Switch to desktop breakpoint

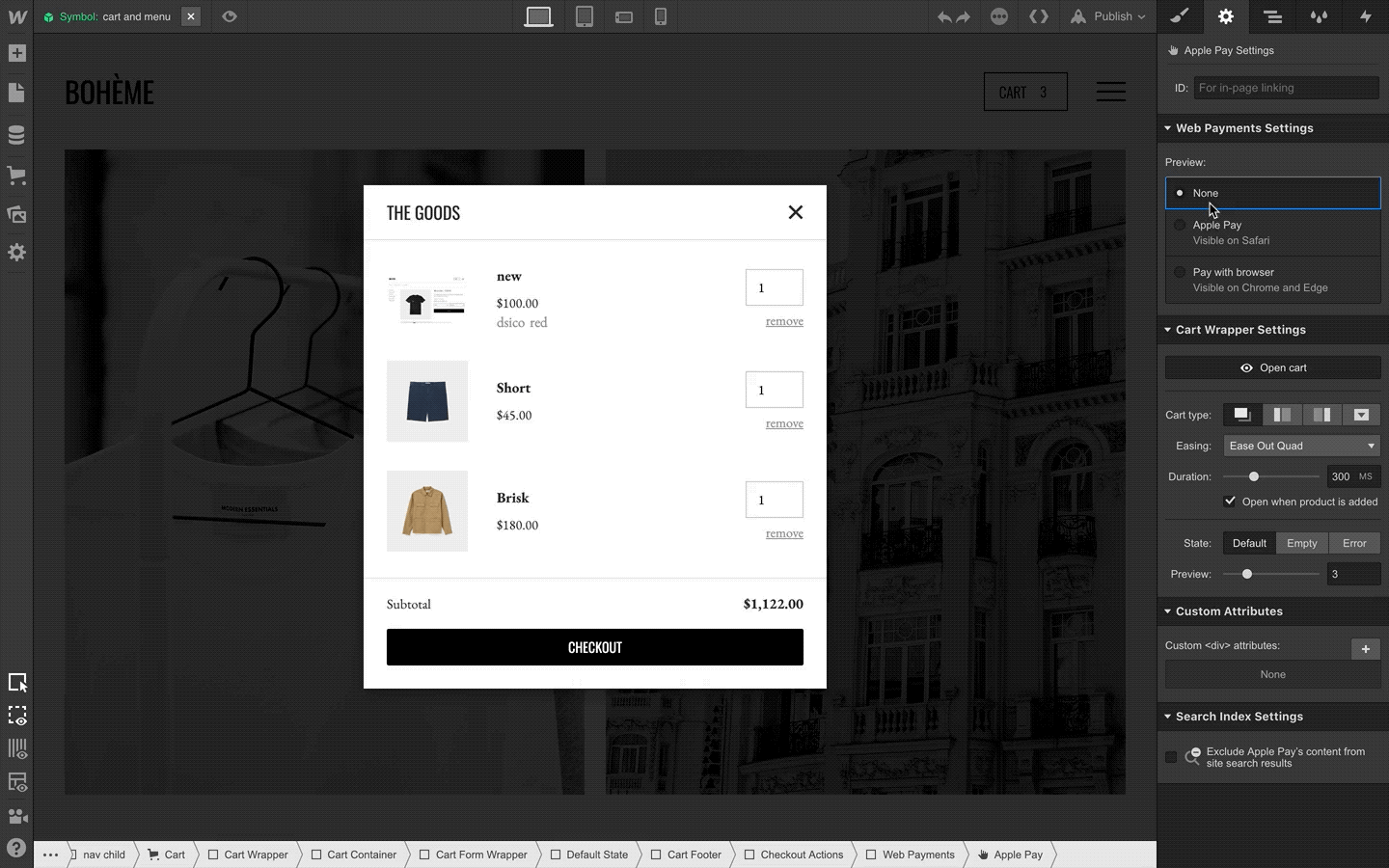coord(538,16)
